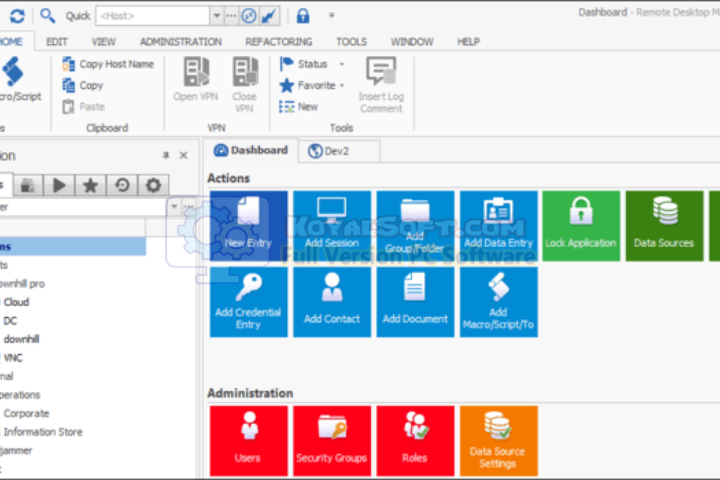Image resolution: width=720 pixels, height=480 pixels.
Task: Open the VIEW ribbon tab
Action: point(104,42)
